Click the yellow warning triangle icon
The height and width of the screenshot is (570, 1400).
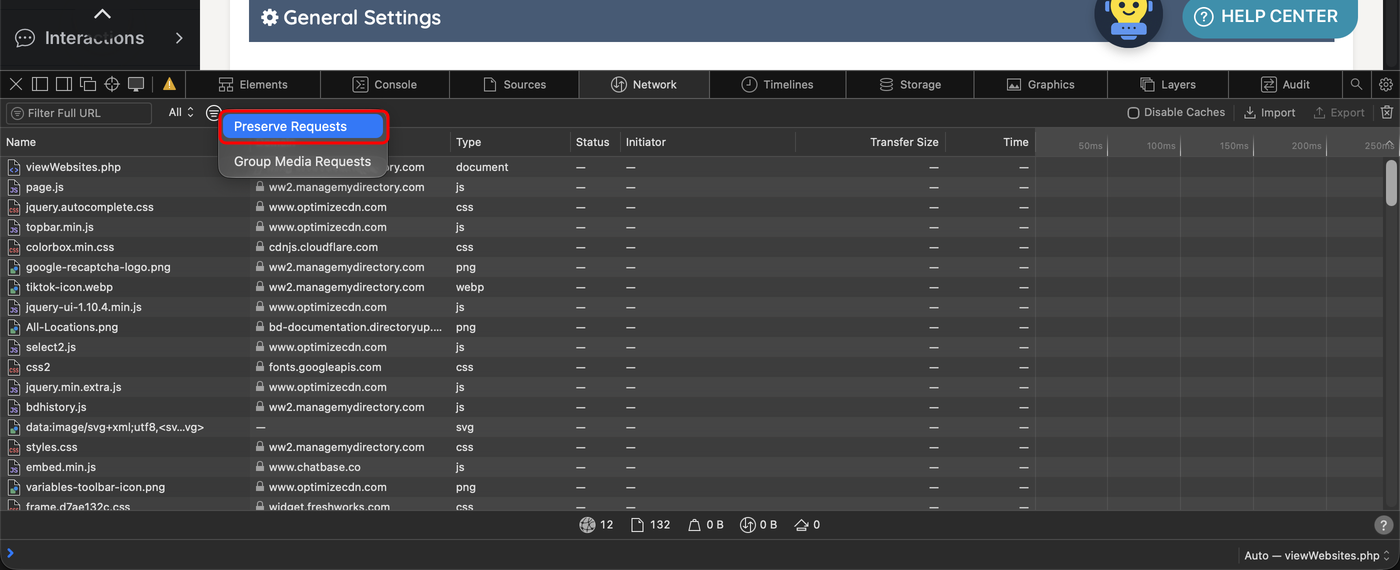point(169,84)
